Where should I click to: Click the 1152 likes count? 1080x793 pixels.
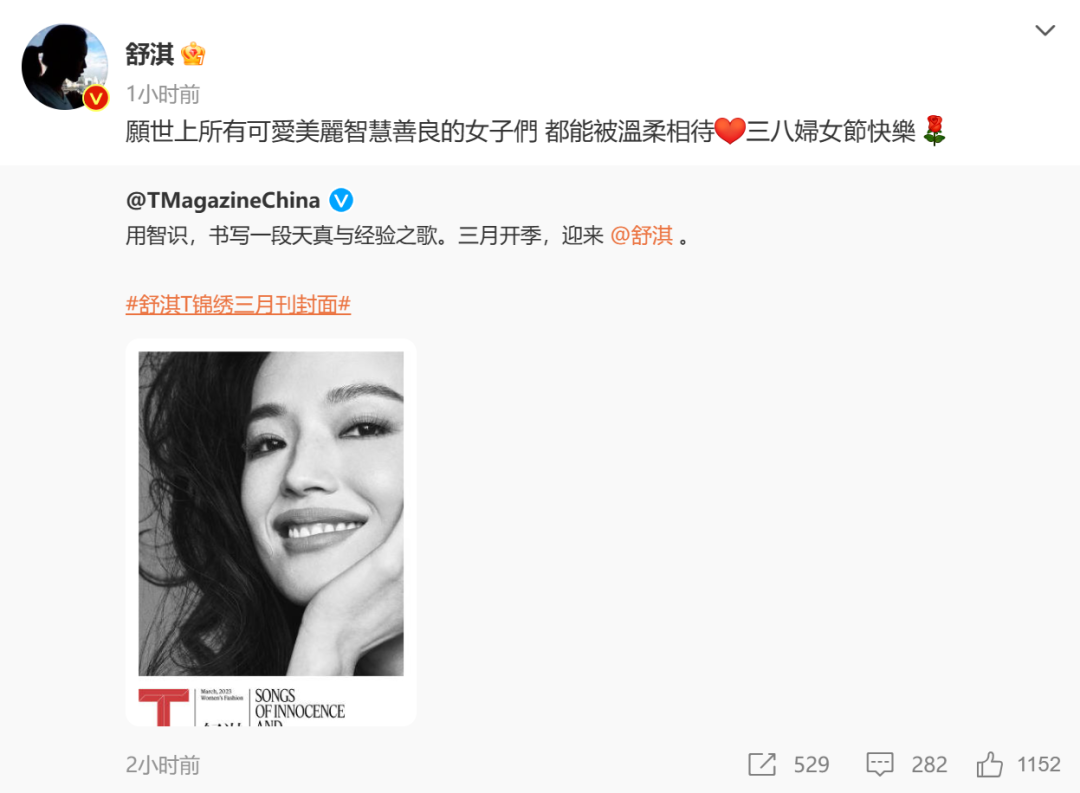pos(1039,764)
